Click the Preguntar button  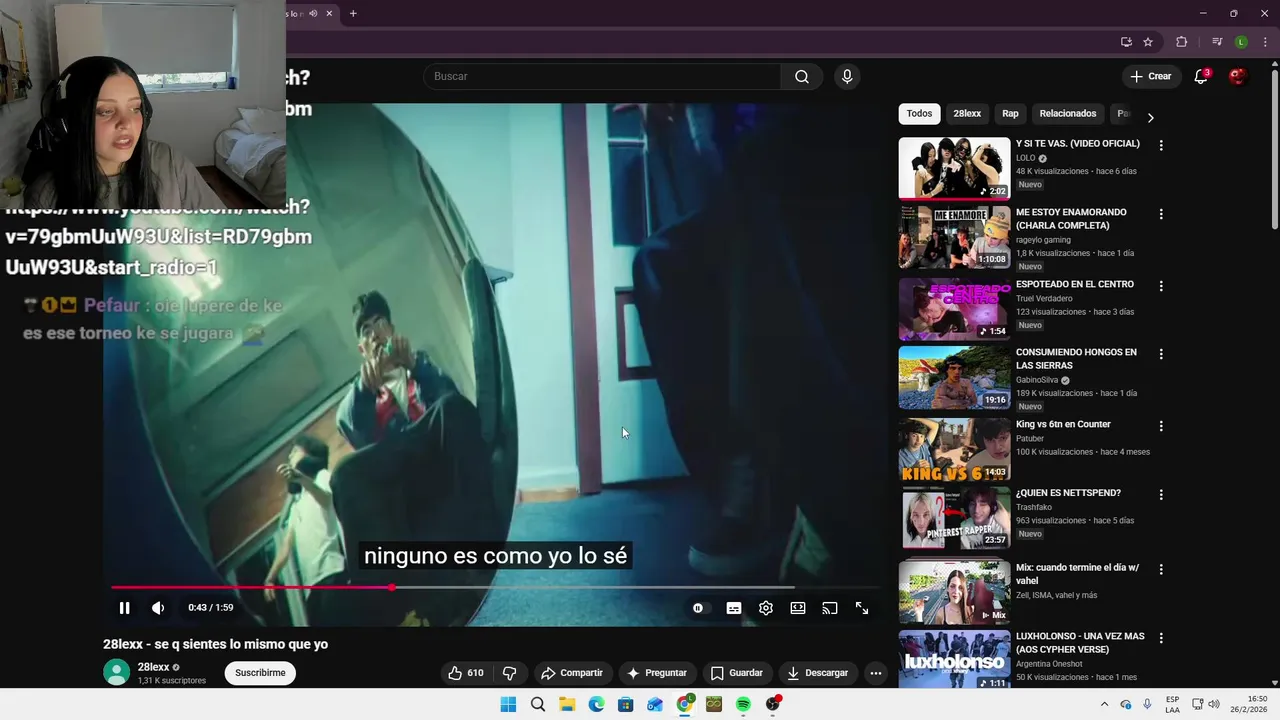tap(656, 673)
